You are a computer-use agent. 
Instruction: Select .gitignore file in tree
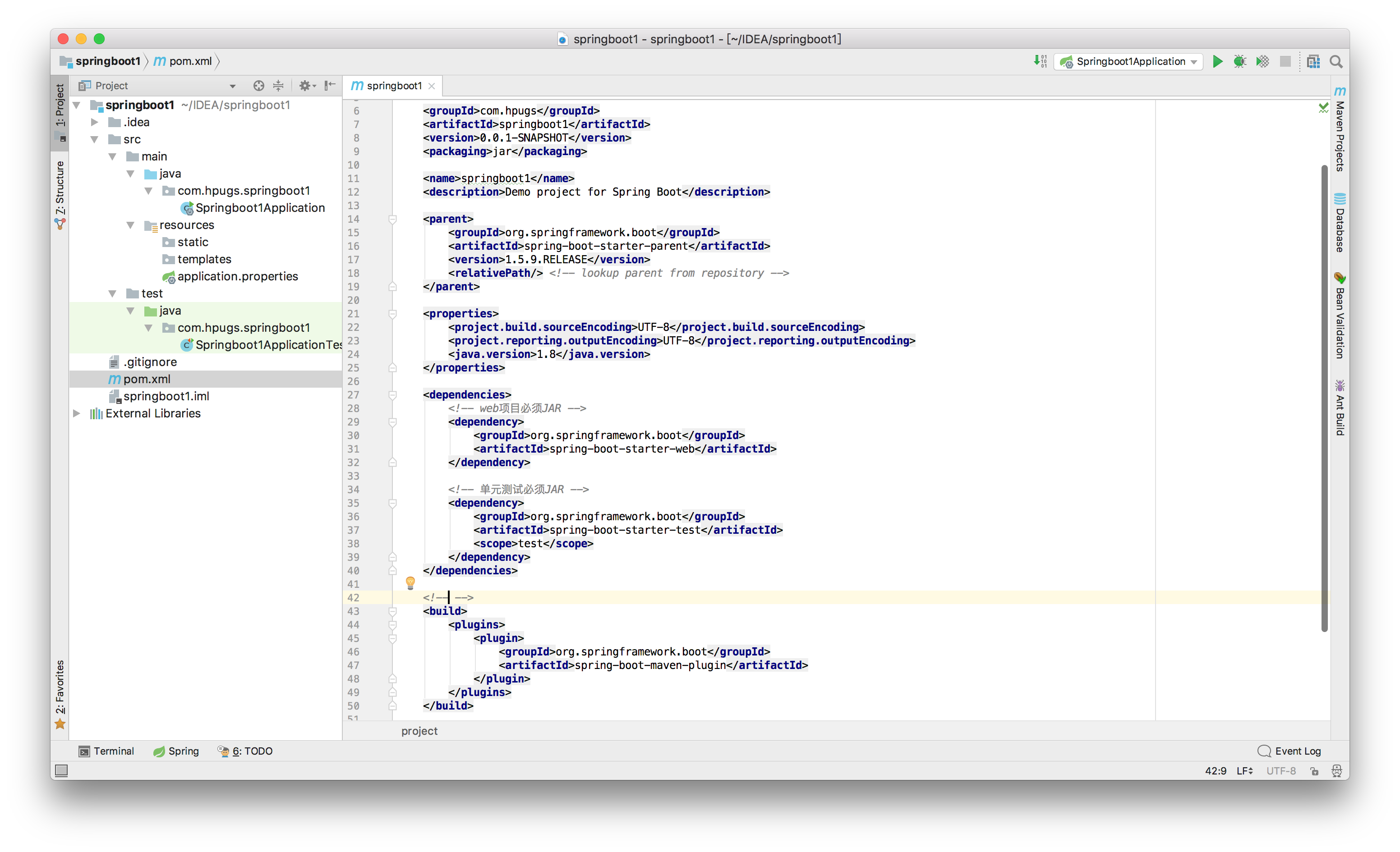pyautogui.click(x=143, y=362)
